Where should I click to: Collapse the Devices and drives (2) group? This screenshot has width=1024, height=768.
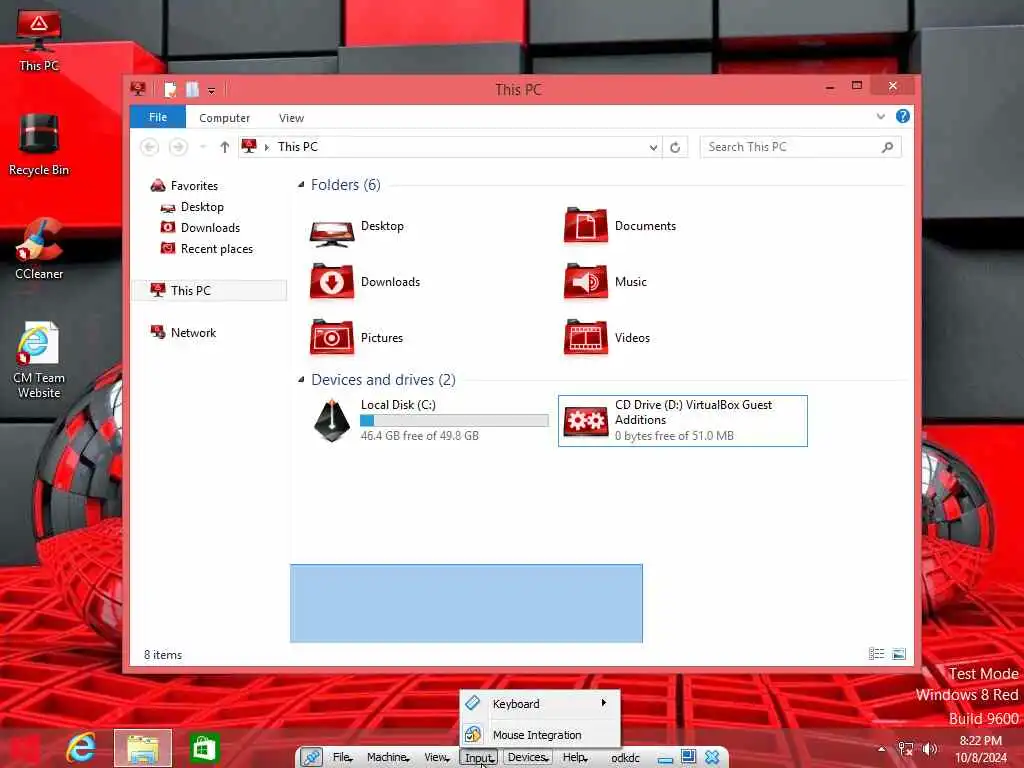[x=301, y=379]
